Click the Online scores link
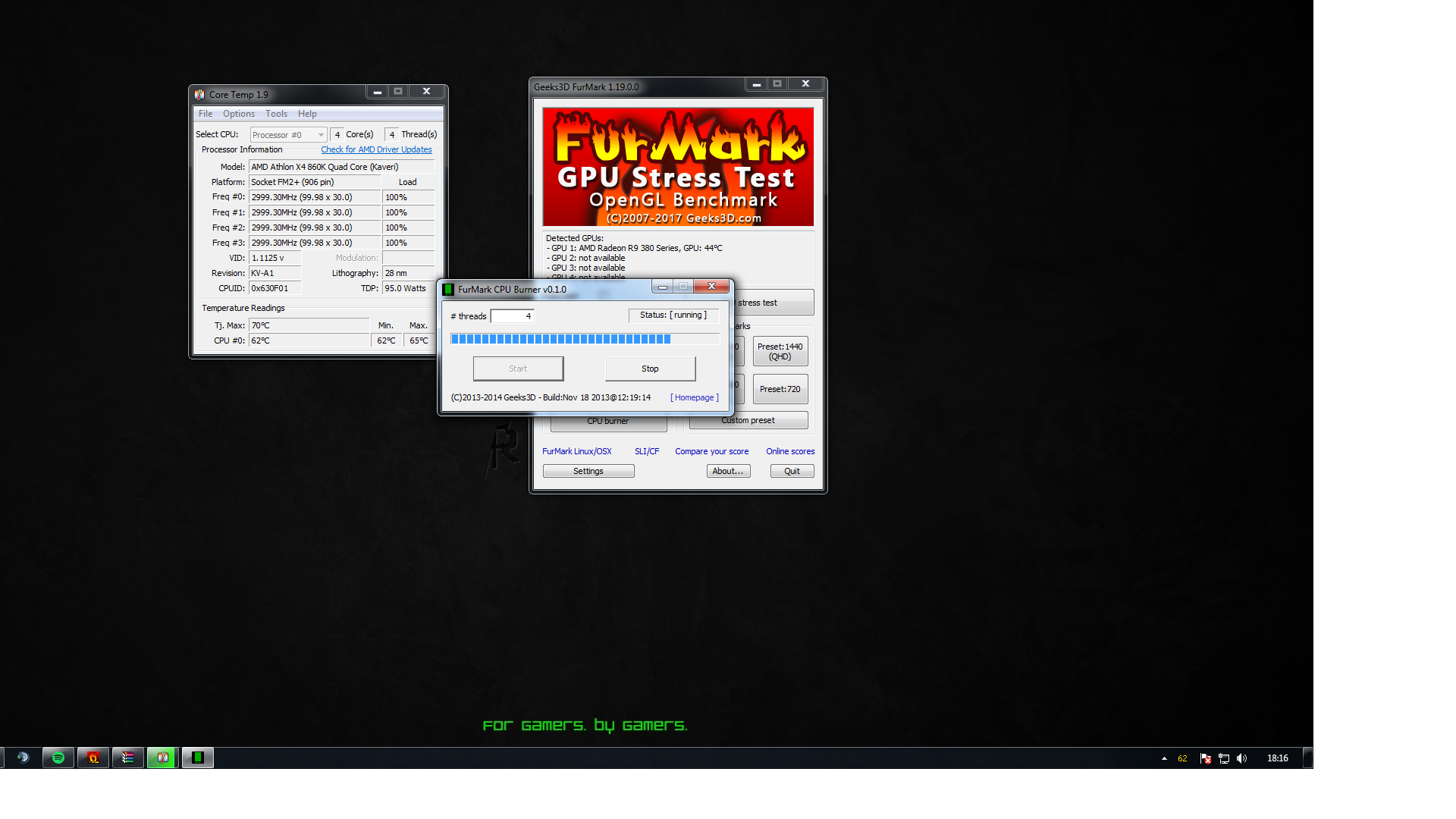 click(790, 451)
